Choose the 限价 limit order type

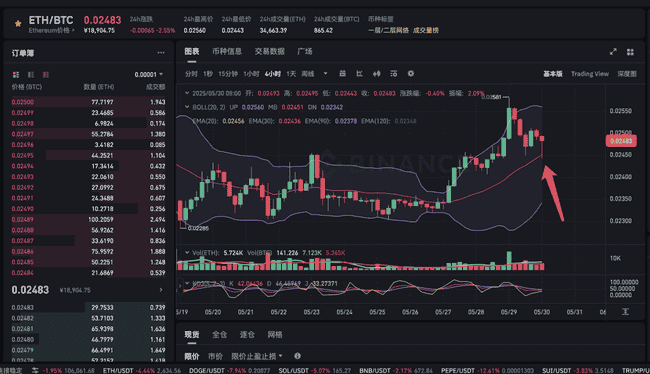[192, 356]
